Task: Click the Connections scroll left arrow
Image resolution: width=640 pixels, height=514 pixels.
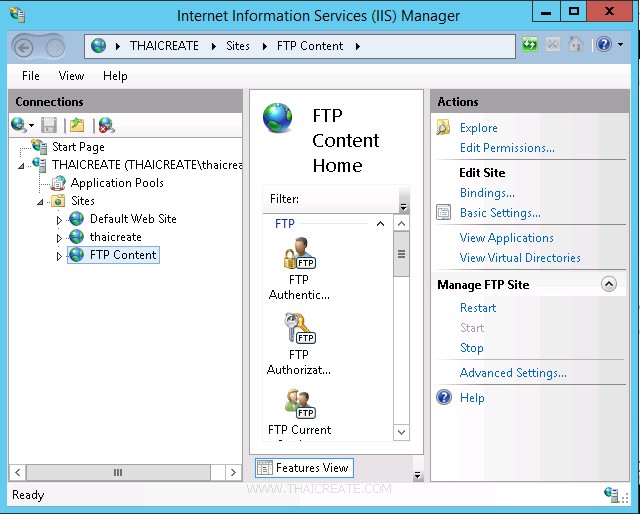Action: pos(18,472)
